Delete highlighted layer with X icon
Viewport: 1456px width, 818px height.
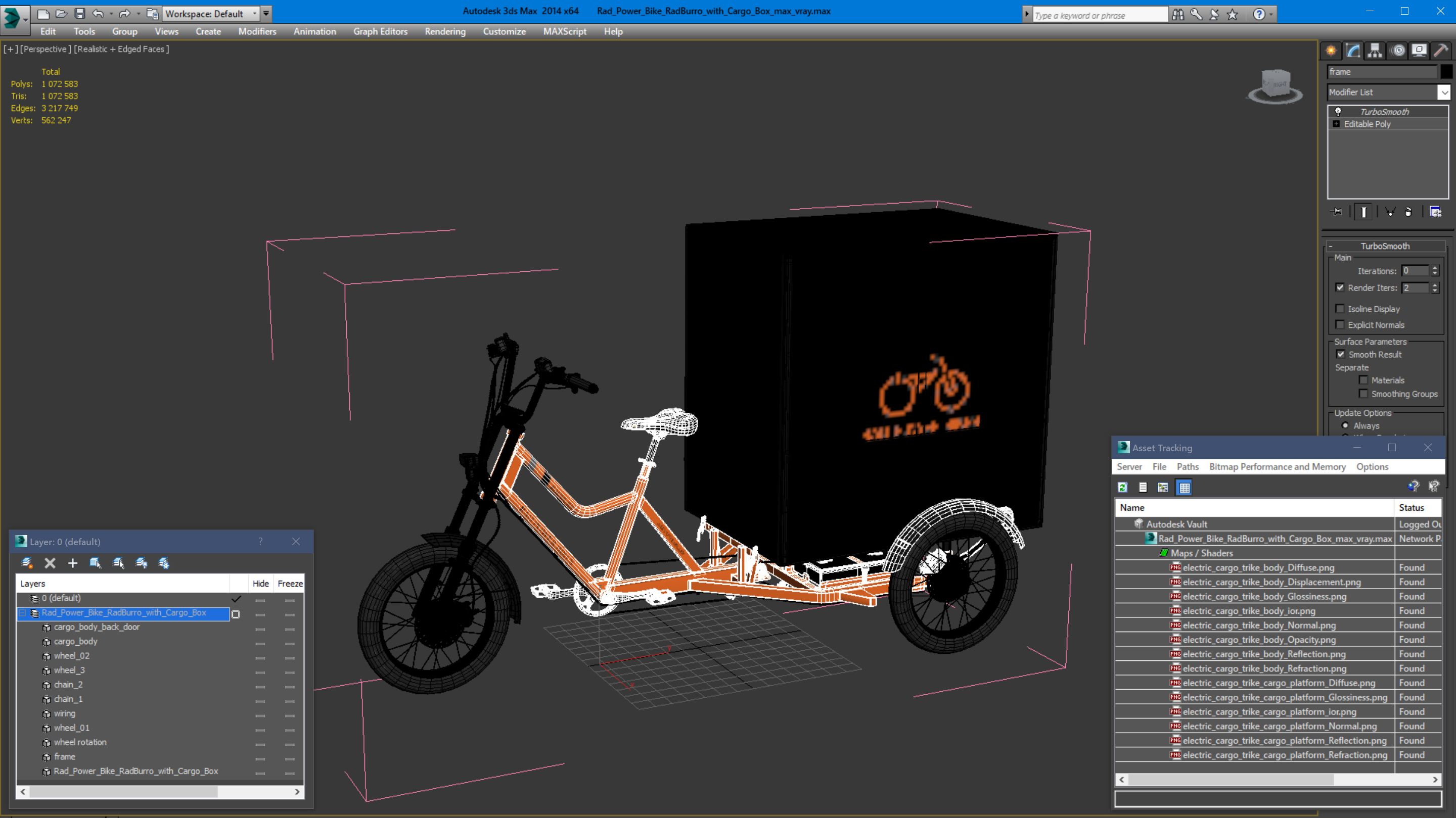click(x=50, y=563)
